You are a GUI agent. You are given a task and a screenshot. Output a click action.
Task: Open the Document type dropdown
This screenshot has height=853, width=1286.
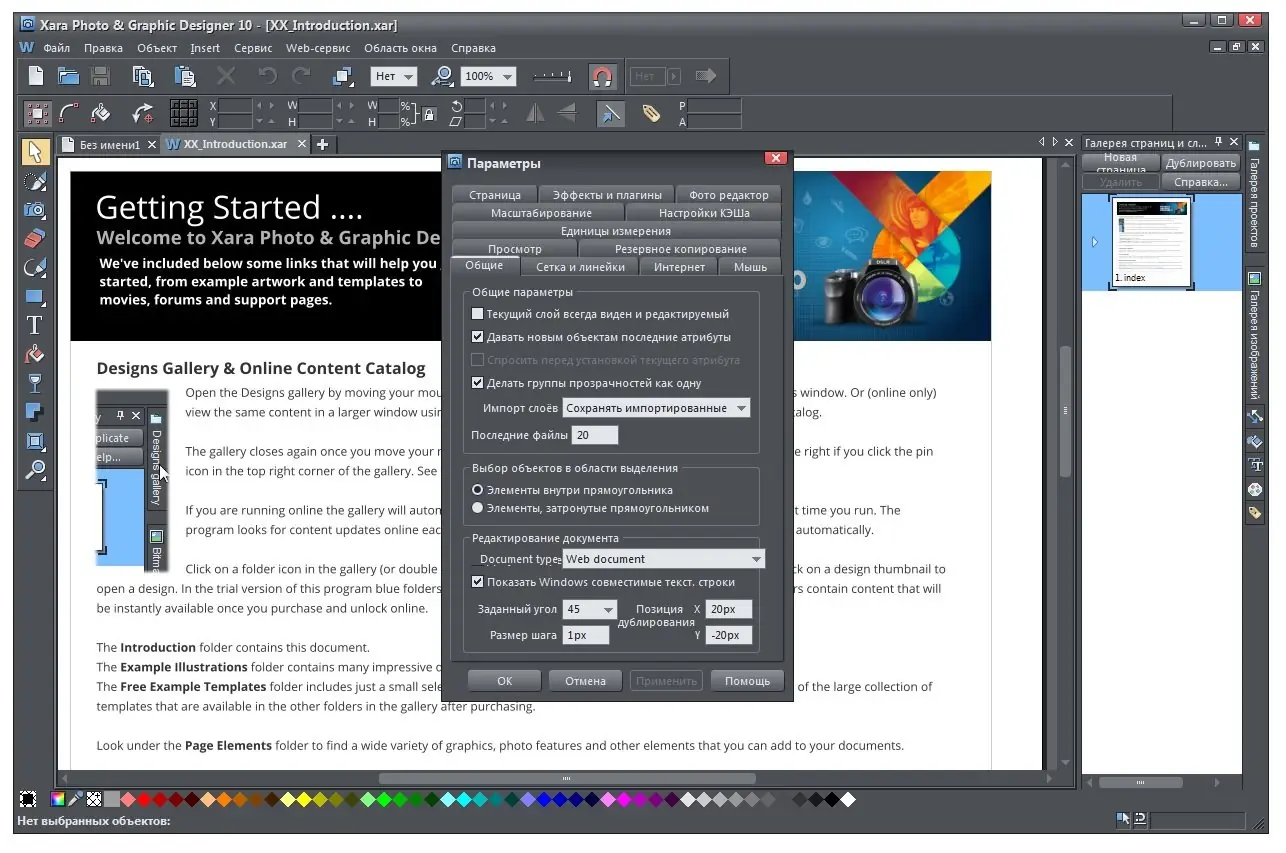664,559
